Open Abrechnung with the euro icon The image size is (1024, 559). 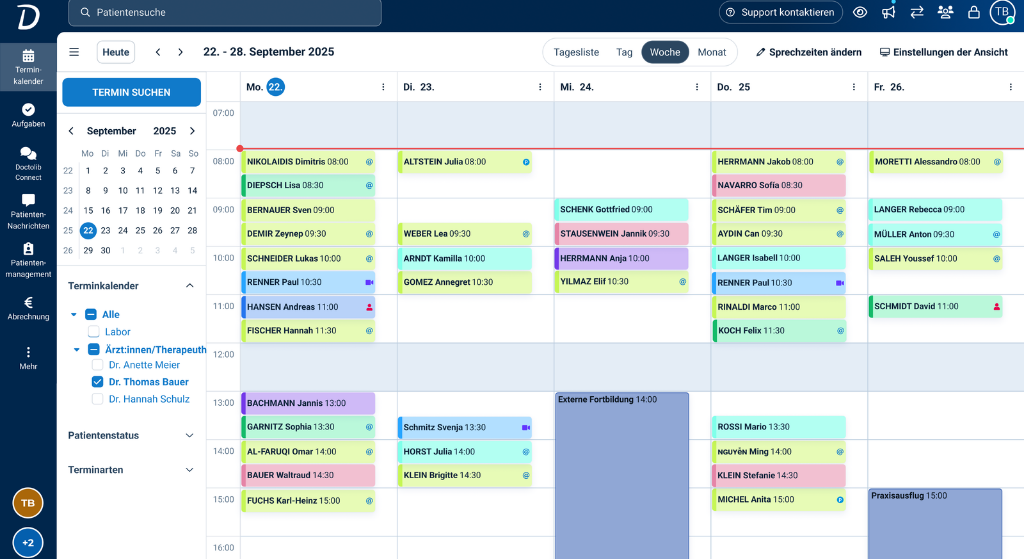[x=28, y=308]
